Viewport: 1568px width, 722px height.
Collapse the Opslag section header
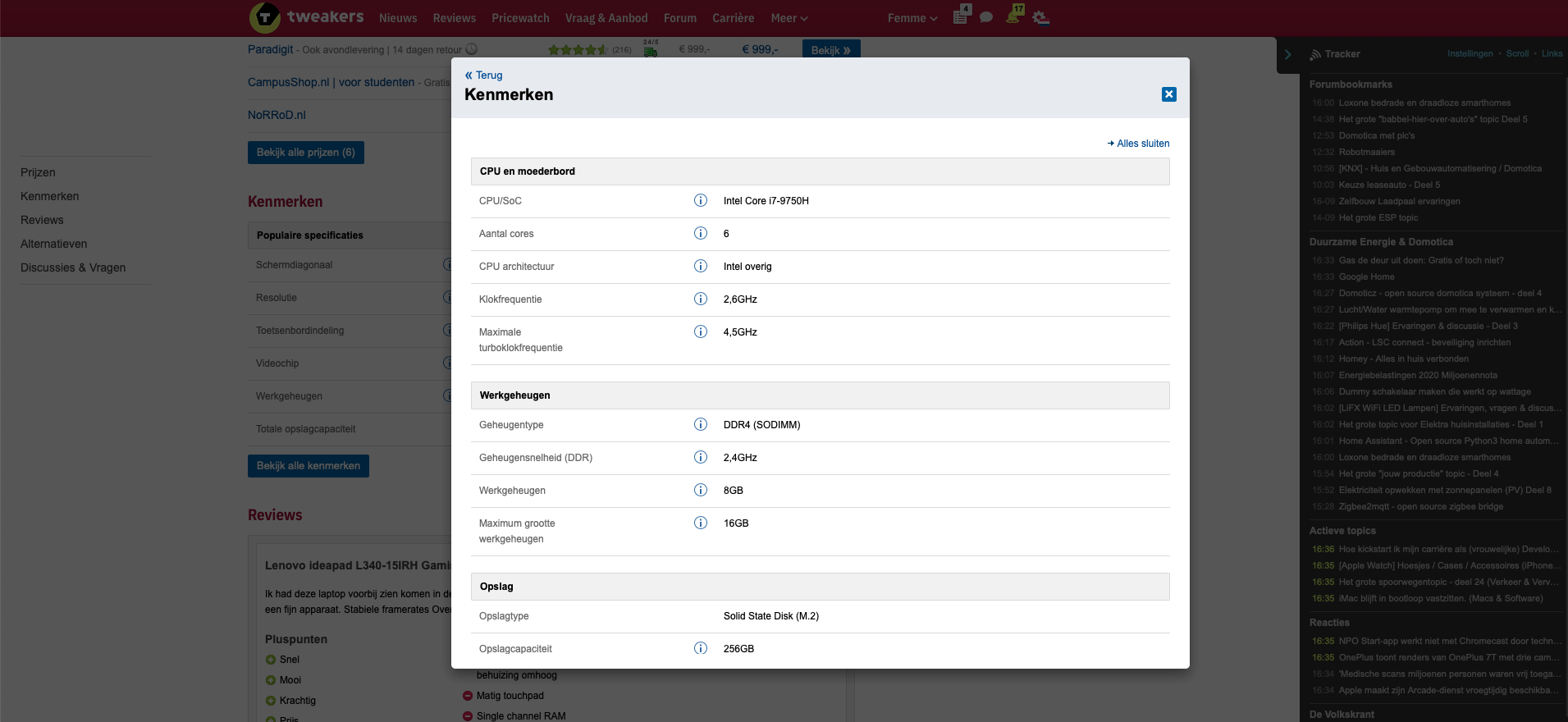[x=821, y=587]
